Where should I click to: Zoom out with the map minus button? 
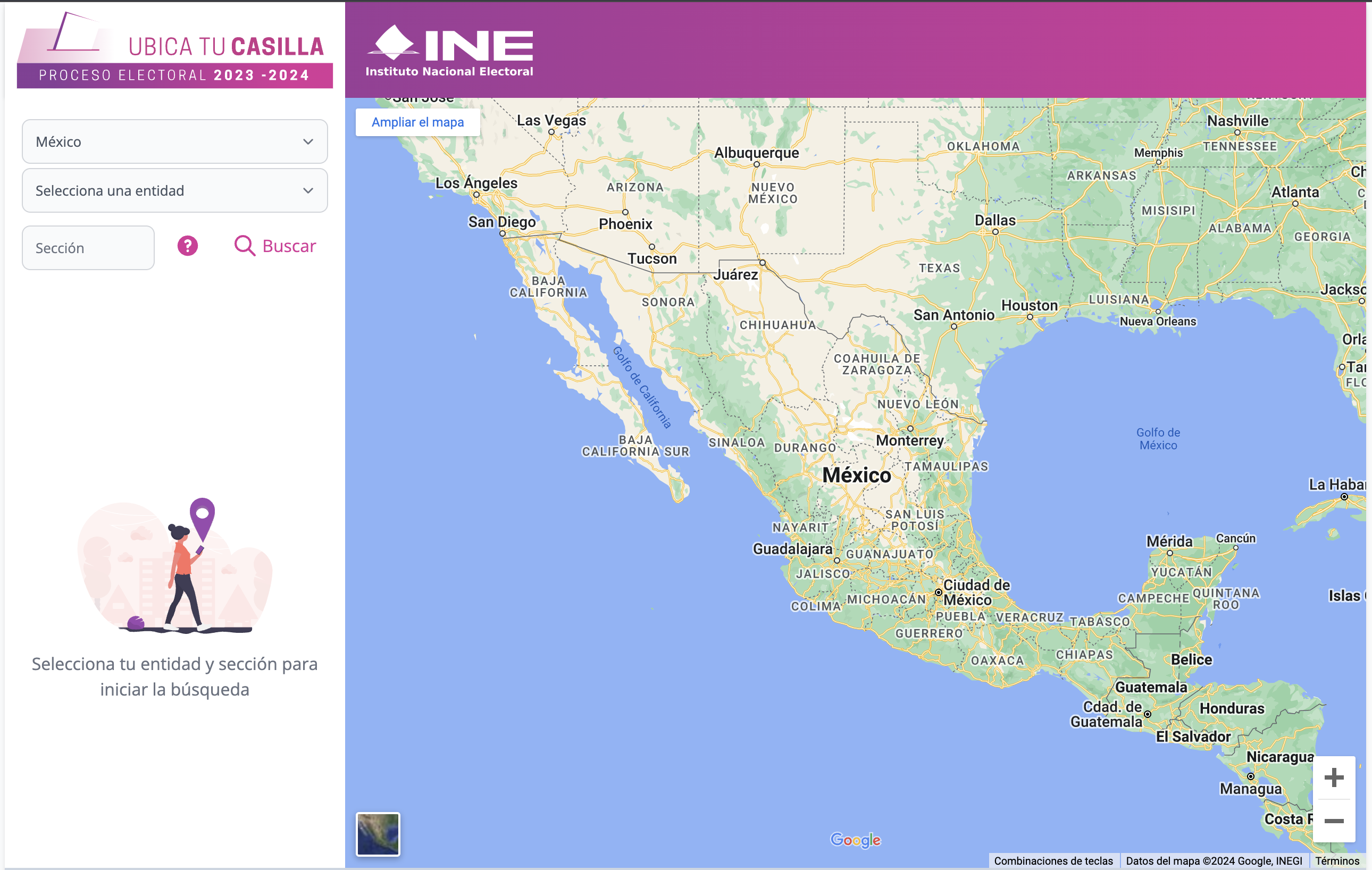click(x=1333, y=821)
